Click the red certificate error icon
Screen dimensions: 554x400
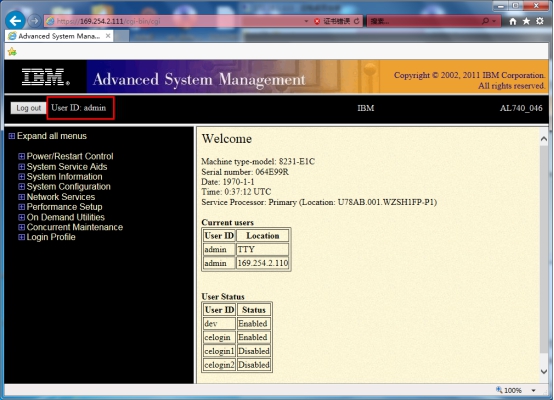[317, 21]
